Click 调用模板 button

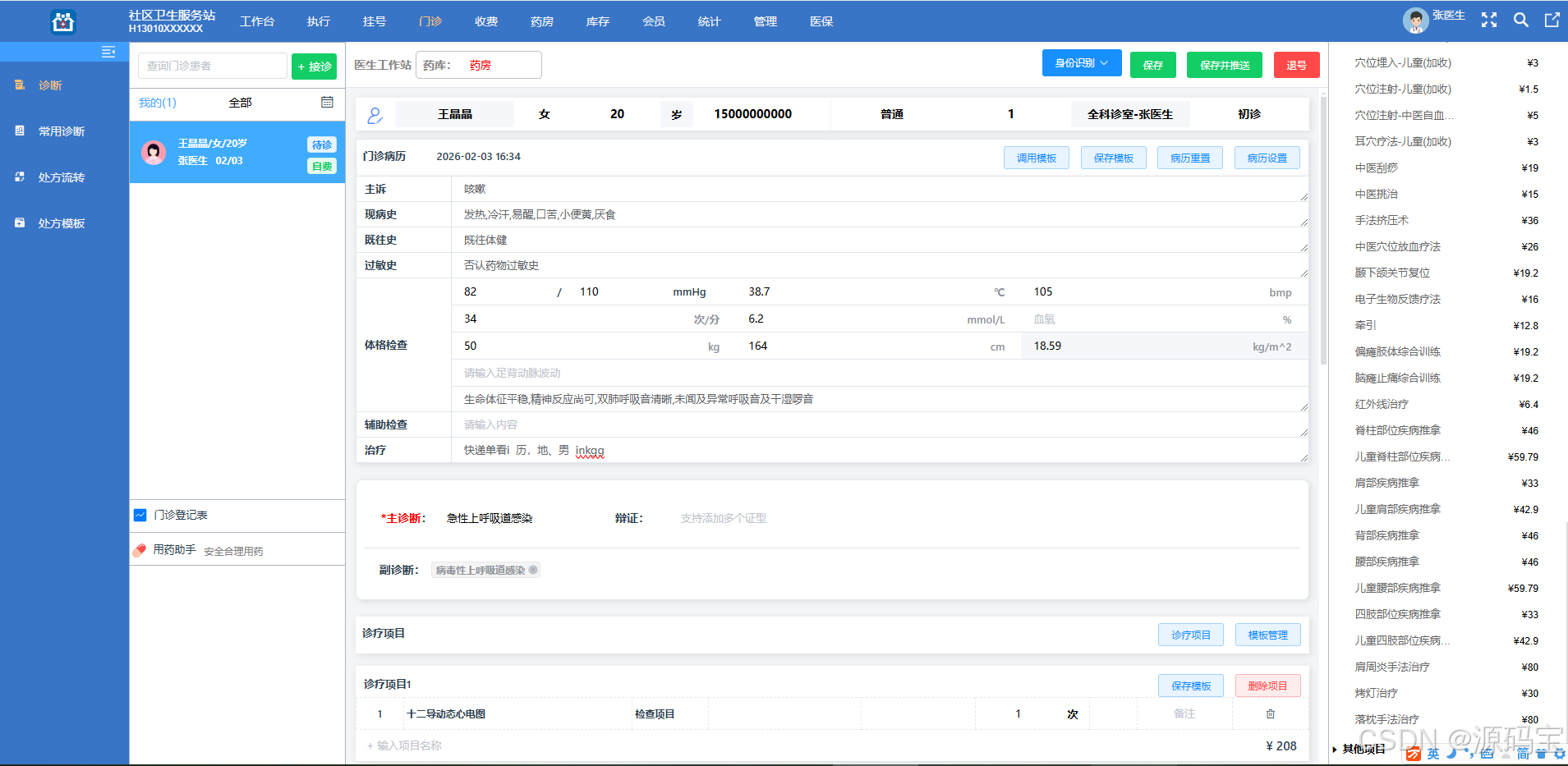(x=1037, y=158)
